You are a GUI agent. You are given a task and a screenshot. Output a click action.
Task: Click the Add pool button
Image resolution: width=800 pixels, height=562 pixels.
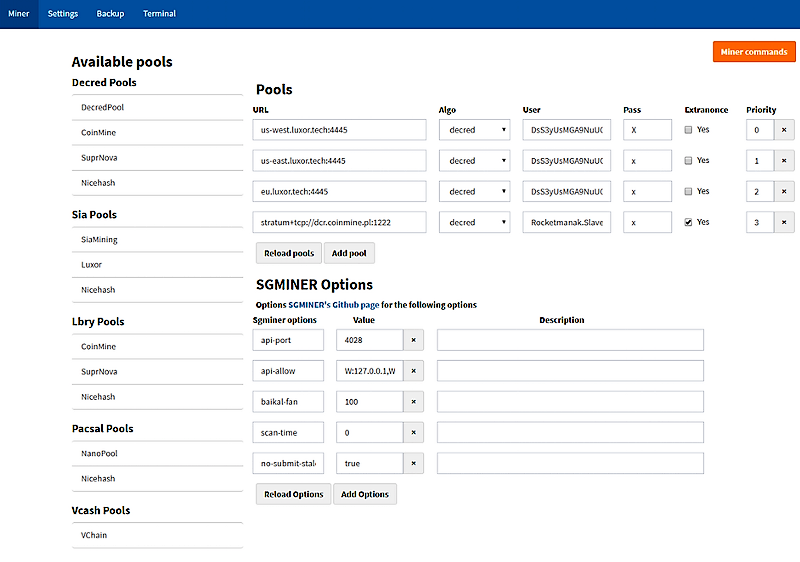click(349, 253)
